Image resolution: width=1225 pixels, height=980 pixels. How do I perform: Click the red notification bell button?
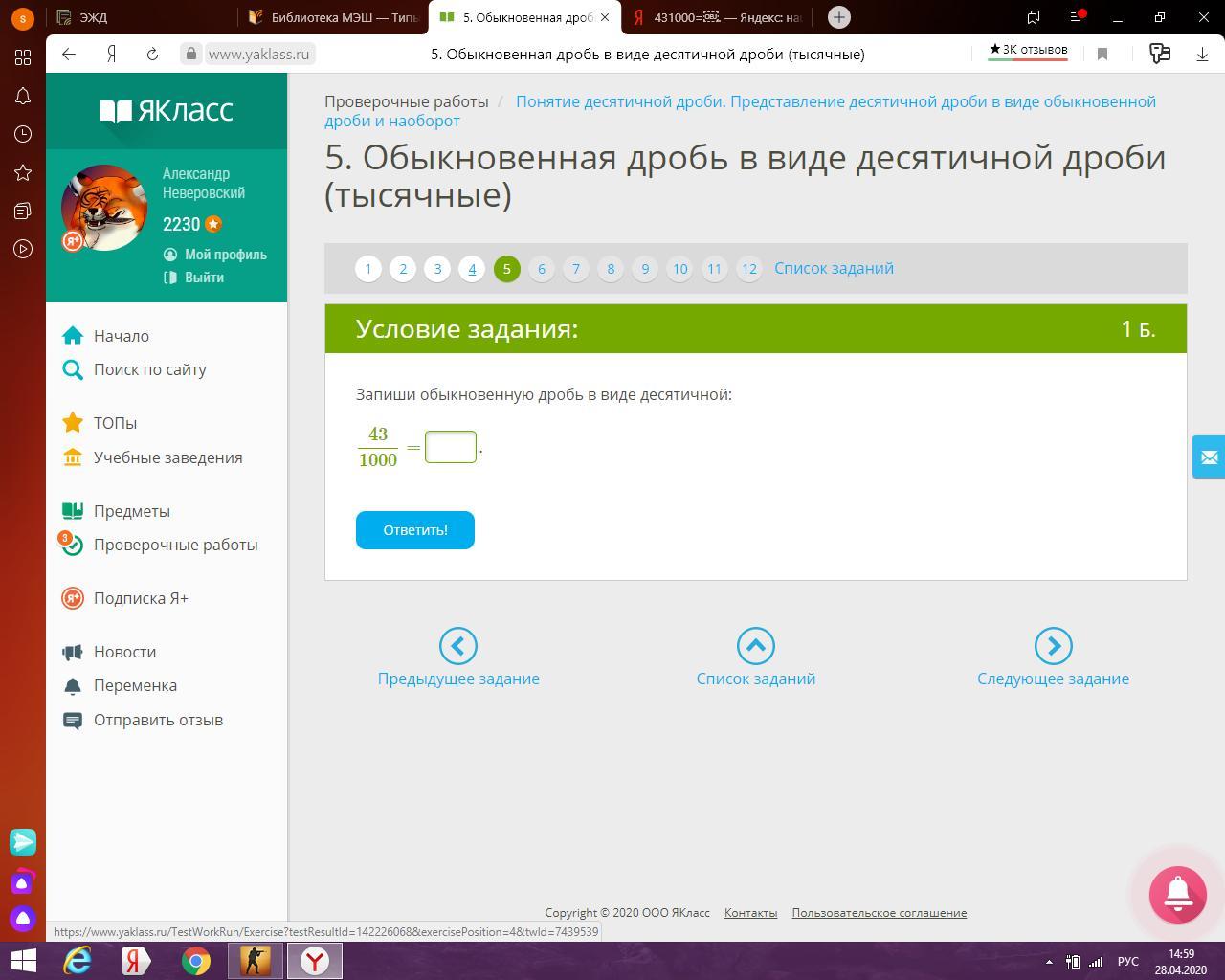(1177, 894)
